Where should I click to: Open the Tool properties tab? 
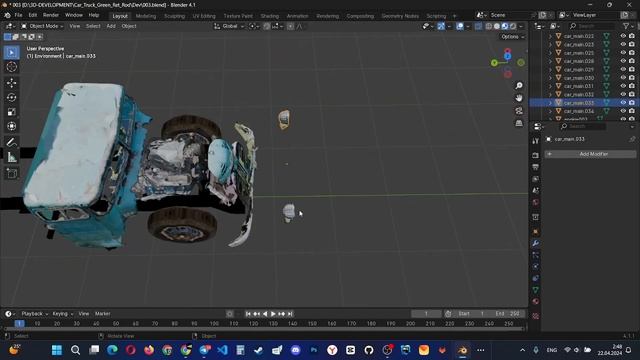point(536,141)
